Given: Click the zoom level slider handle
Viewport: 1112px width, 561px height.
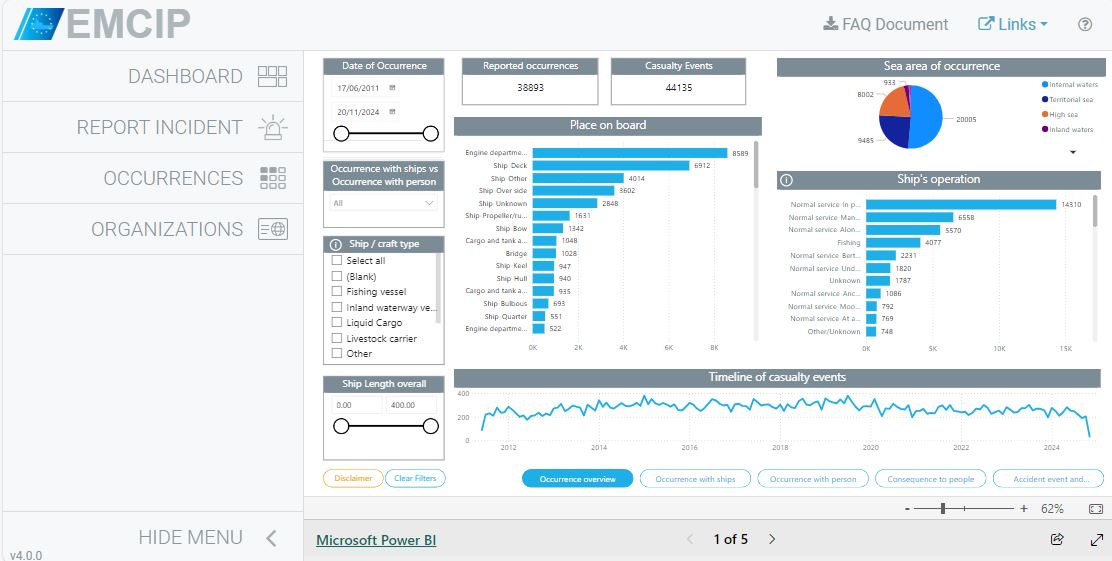Looking at the screenshot, I should point(943,509).
